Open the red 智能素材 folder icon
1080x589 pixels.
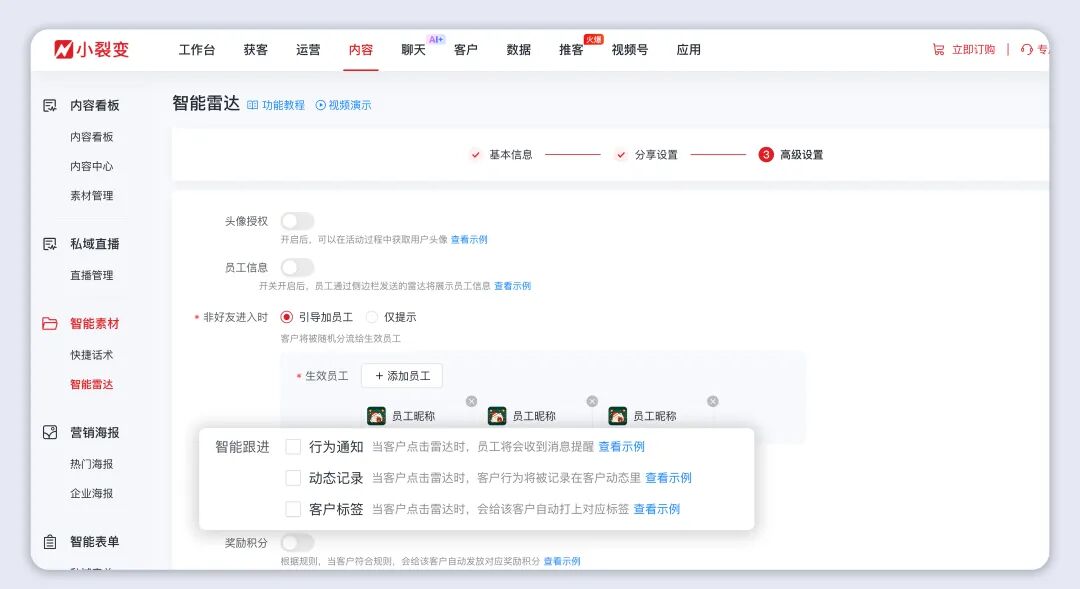coord(47,323)
